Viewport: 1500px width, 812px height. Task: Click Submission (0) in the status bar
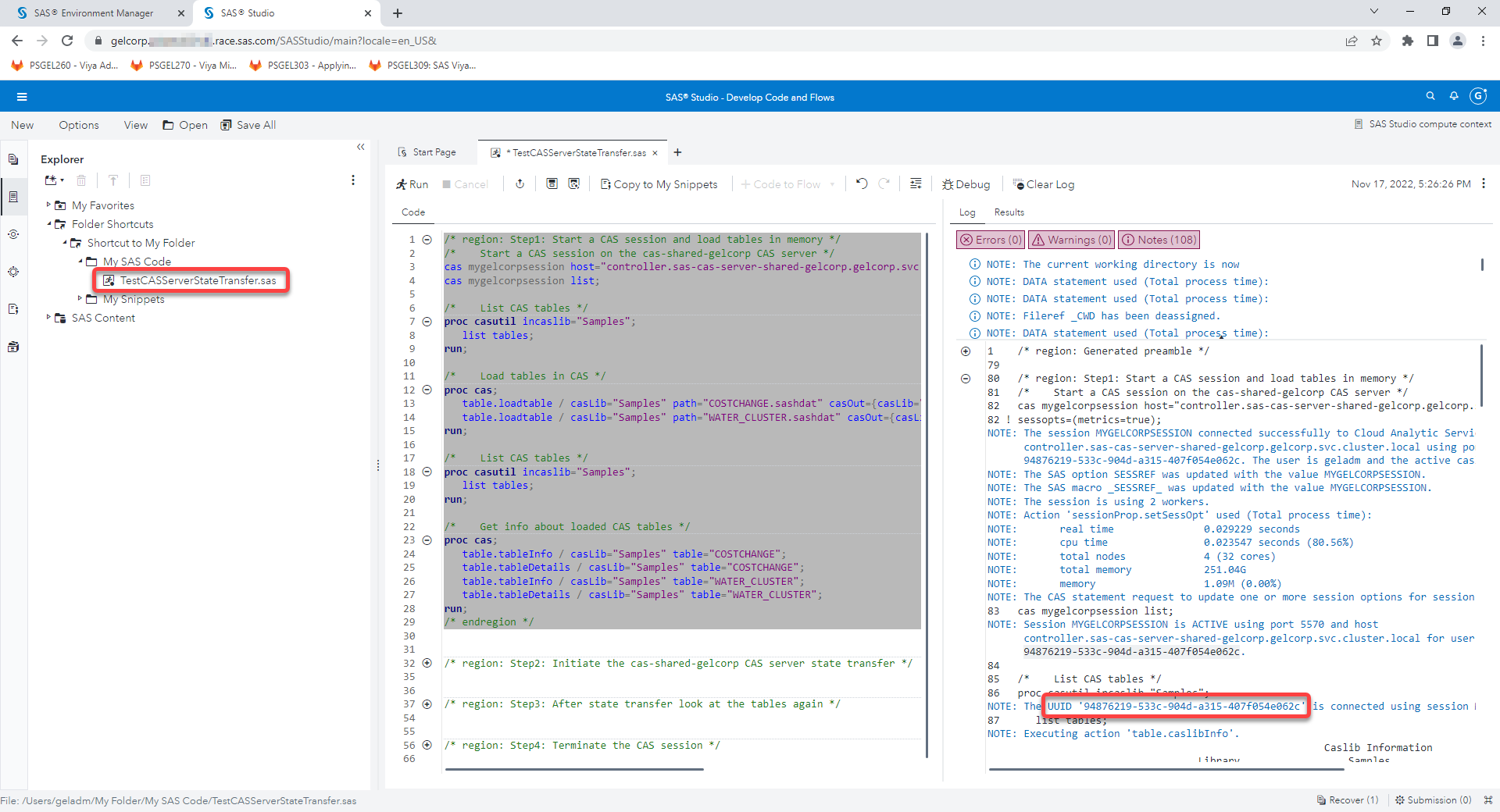point(1434,800)
